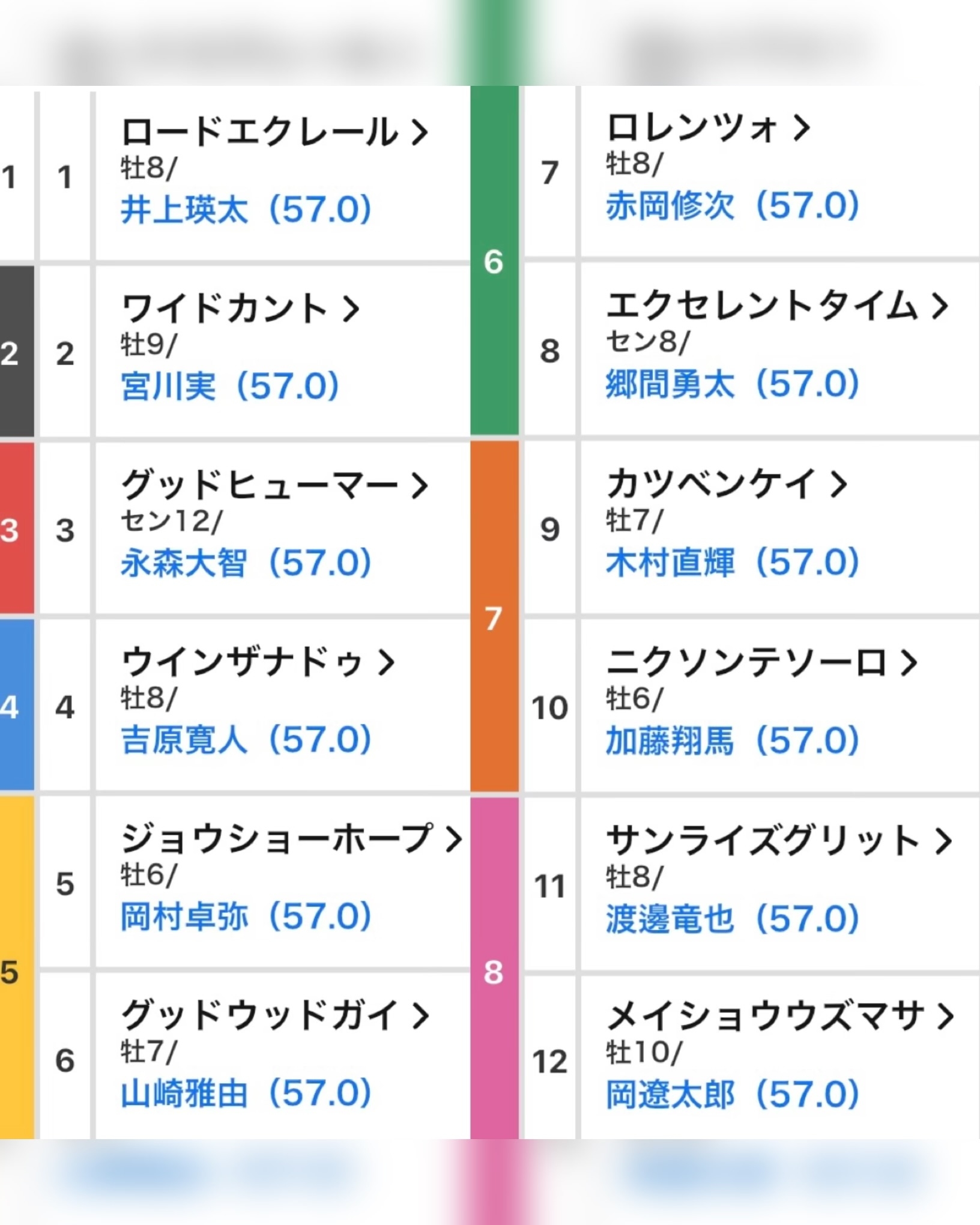Image resolution: width=980 pixels, height=1225 pixels.
Task: Expand the chevron beside ロードエクレール
Action: coord(420,132)
